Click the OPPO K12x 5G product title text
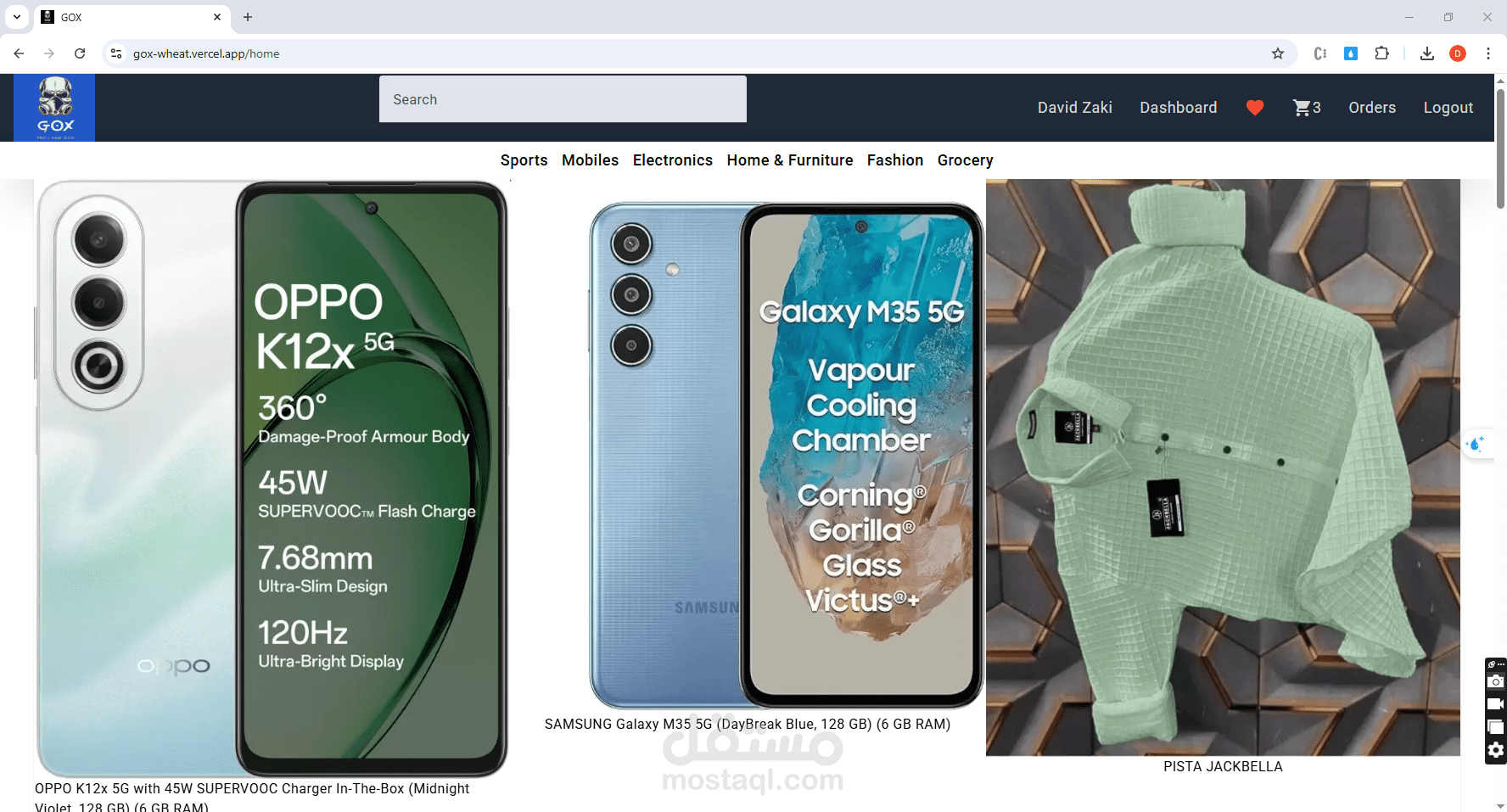This screenshot has height=812, width=1507. click(x=252, y=798)
